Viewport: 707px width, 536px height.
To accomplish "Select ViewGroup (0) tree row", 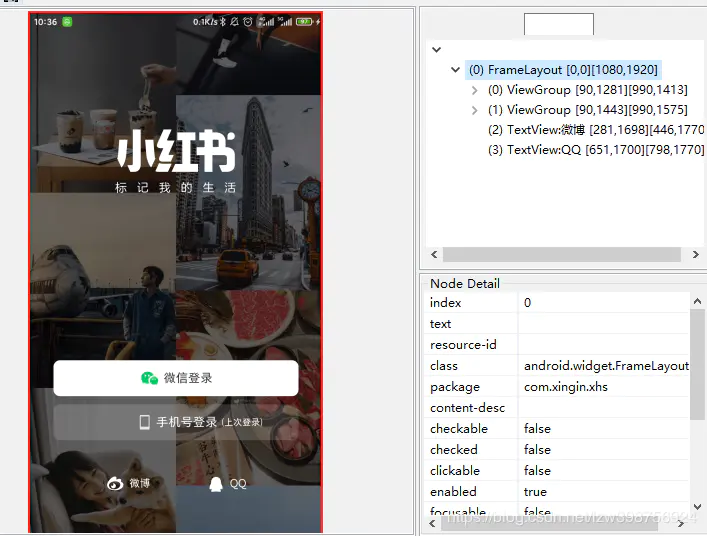I will tap(588, 90).
